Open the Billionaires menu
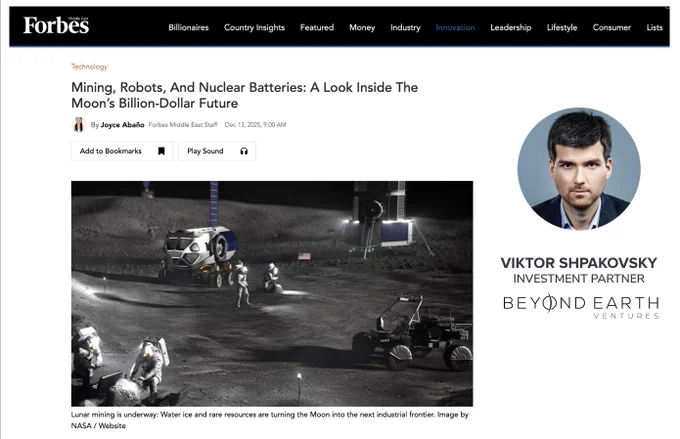The width and height of the screenshot is (680, 439). click(x=188, y=27)
